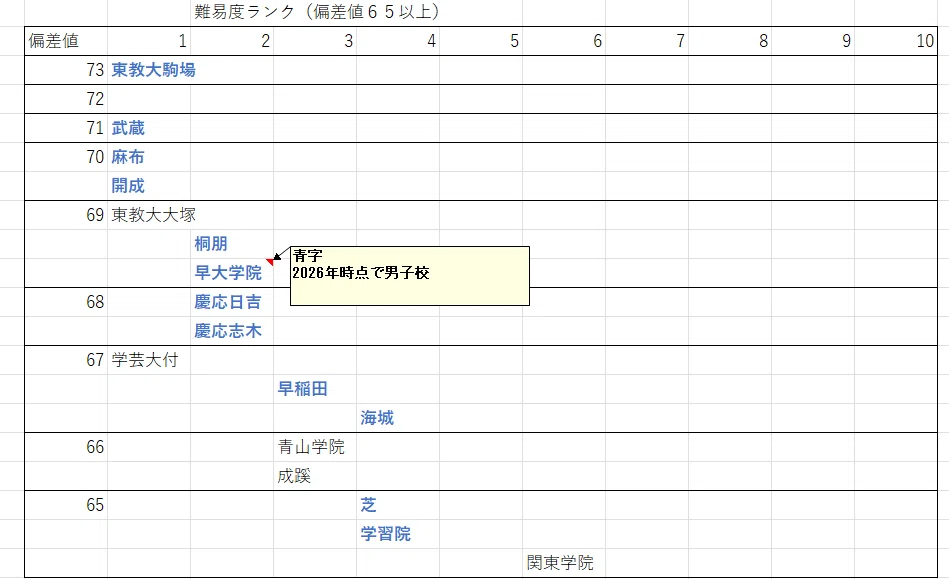Select the deviation value 66 cell
The image size is (949, 579).
coord(66,447)
